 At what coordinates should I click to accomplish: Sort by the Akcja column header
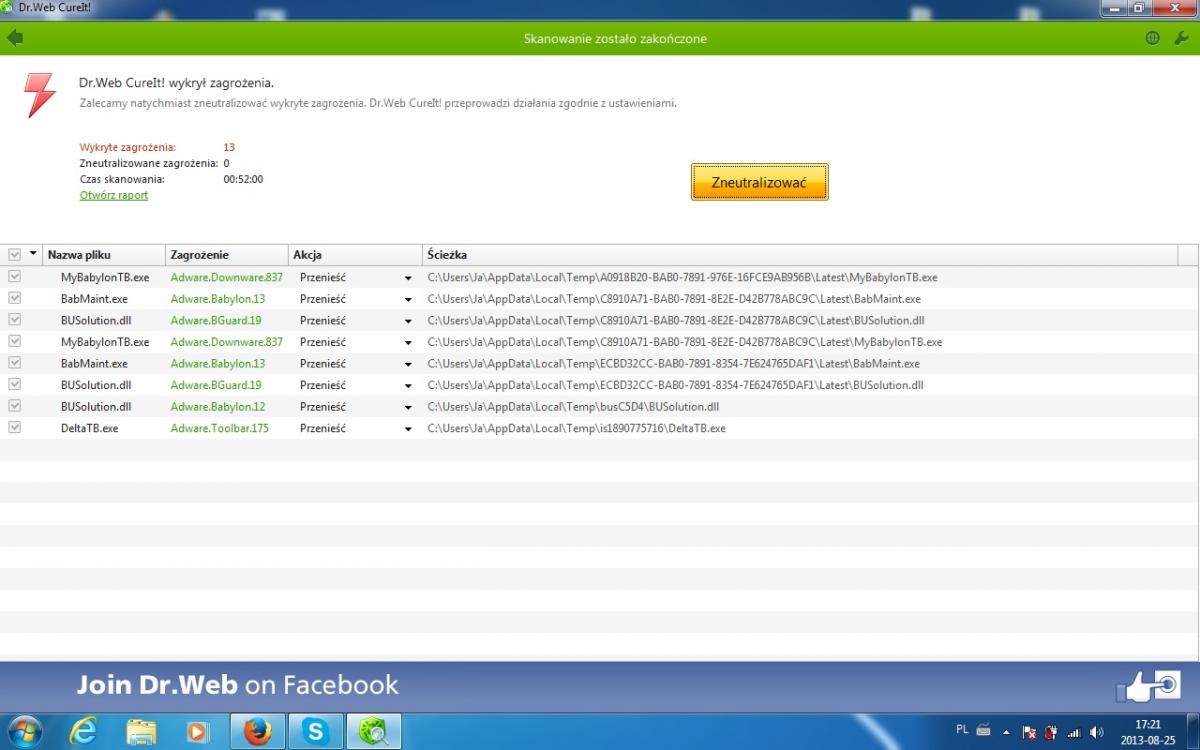pos(355,255)
